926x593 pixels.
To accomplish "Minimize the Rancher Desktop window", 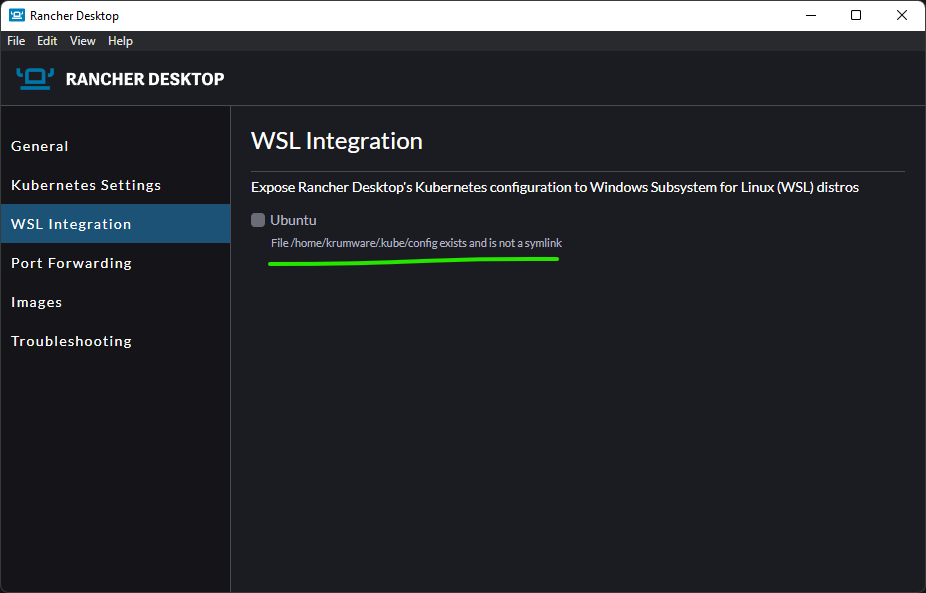I will (810, 15).
